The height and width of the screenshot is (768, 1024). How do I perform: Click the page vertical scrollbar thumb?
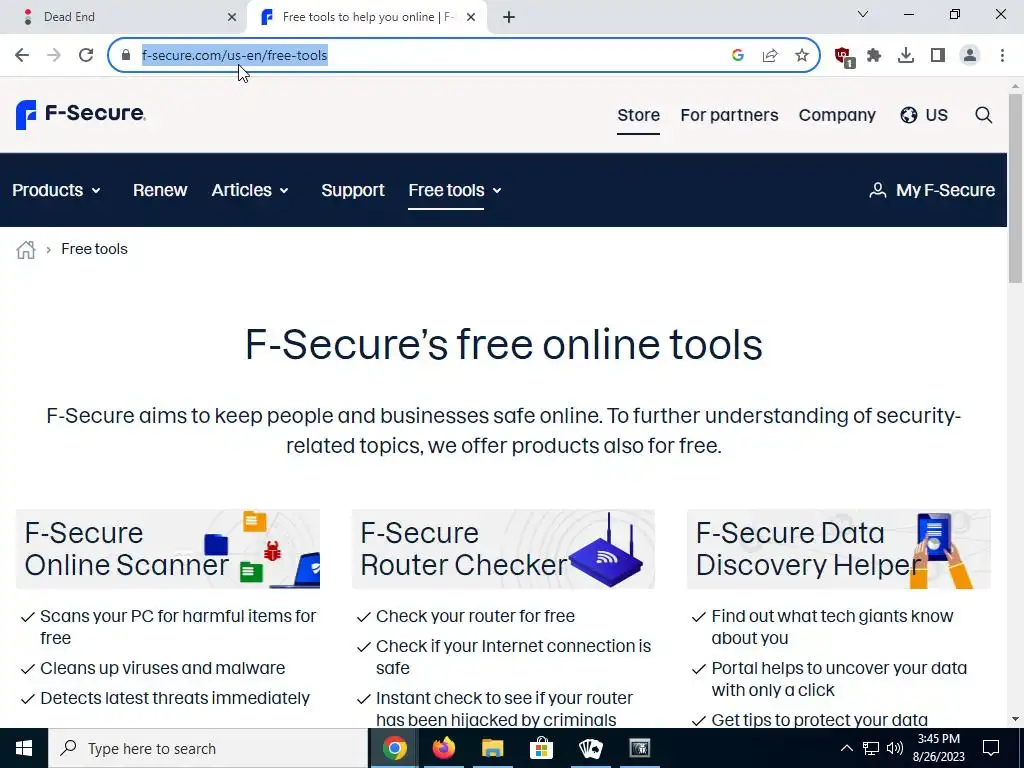point(1015,189)
